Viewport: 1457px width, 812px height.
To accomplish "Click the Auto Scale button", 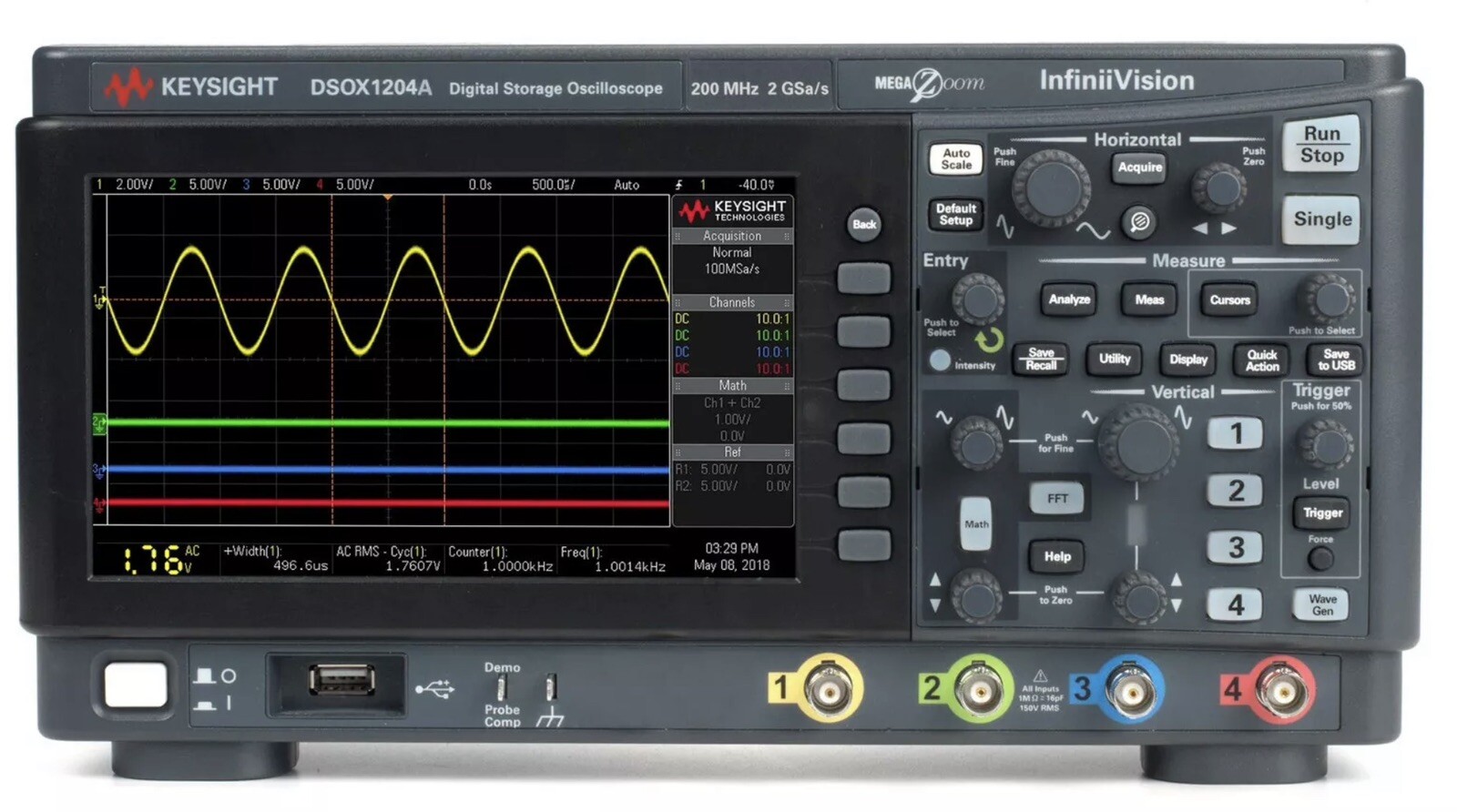I will pos(956,159).
